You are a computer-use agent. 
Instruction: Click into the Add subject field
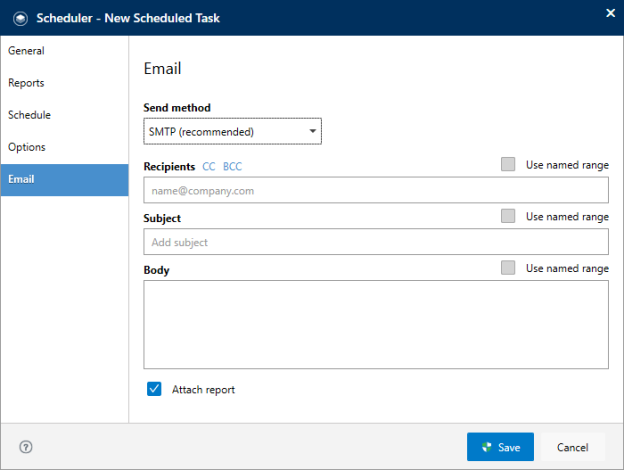(x=376, y=242)
